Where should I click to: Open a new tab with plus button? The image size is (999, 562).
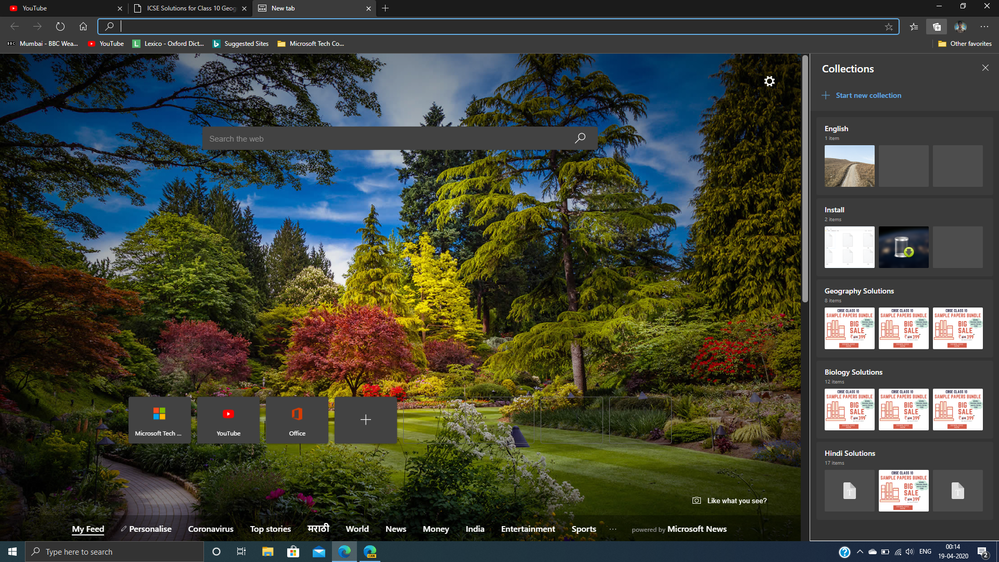click(x=386, y=8)
